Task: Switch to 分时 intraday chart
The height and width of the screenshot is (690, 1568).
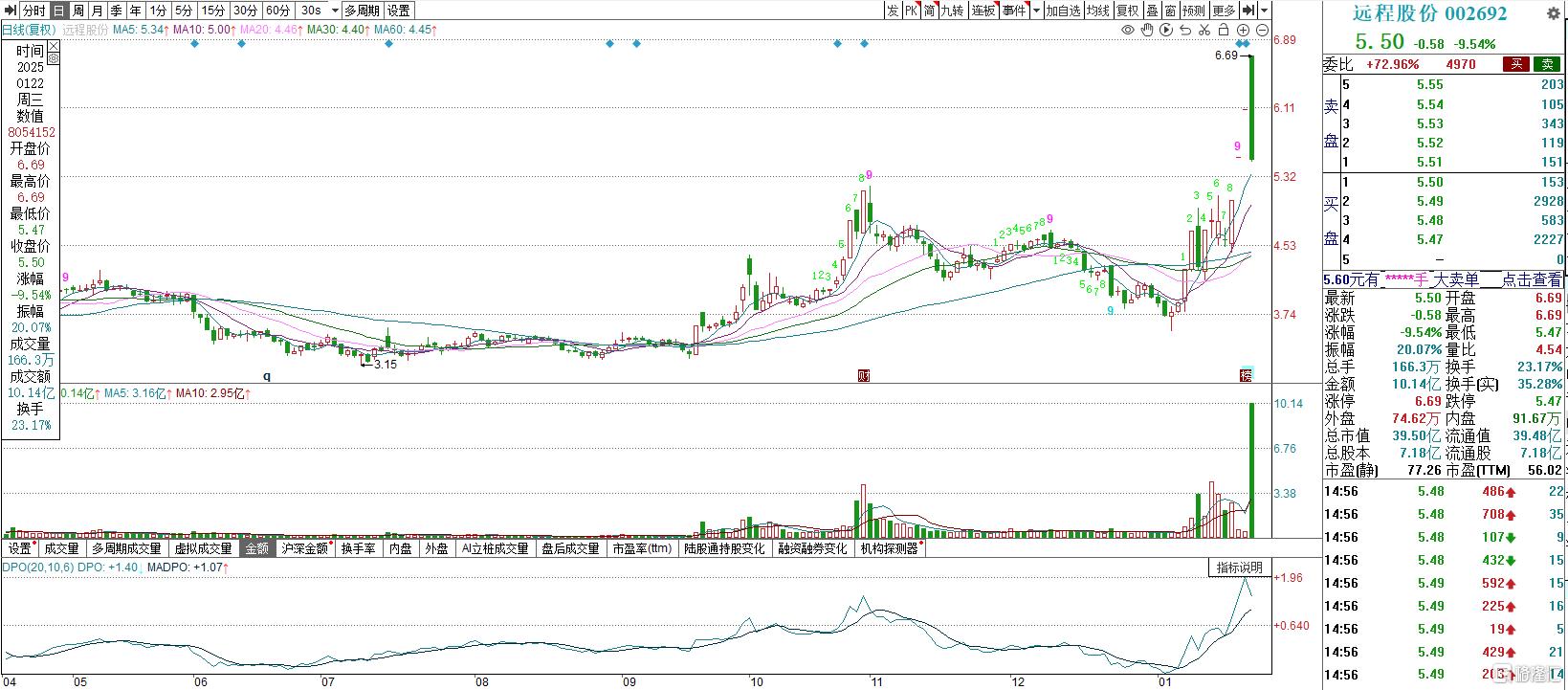Action: click(33, 11)
